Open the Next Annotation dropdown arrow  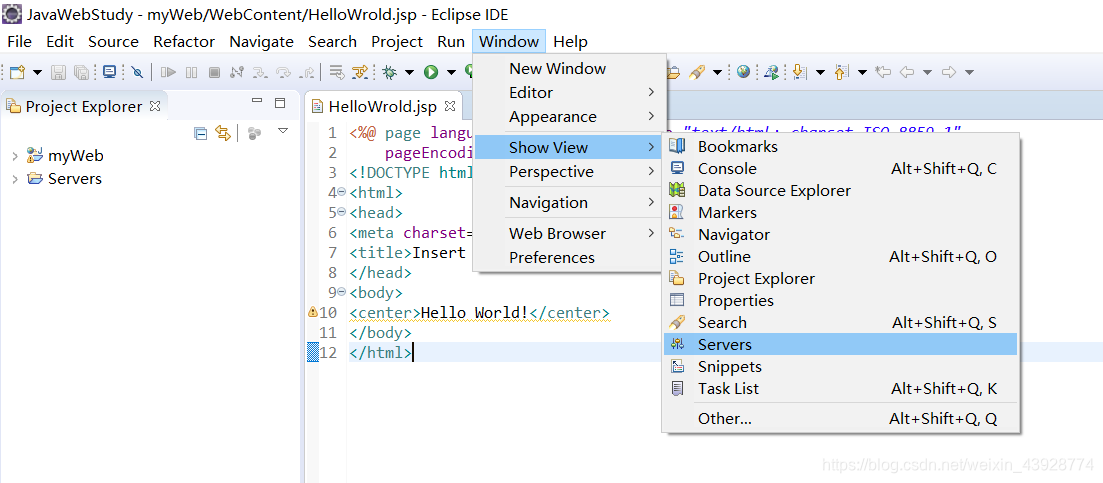820,72
